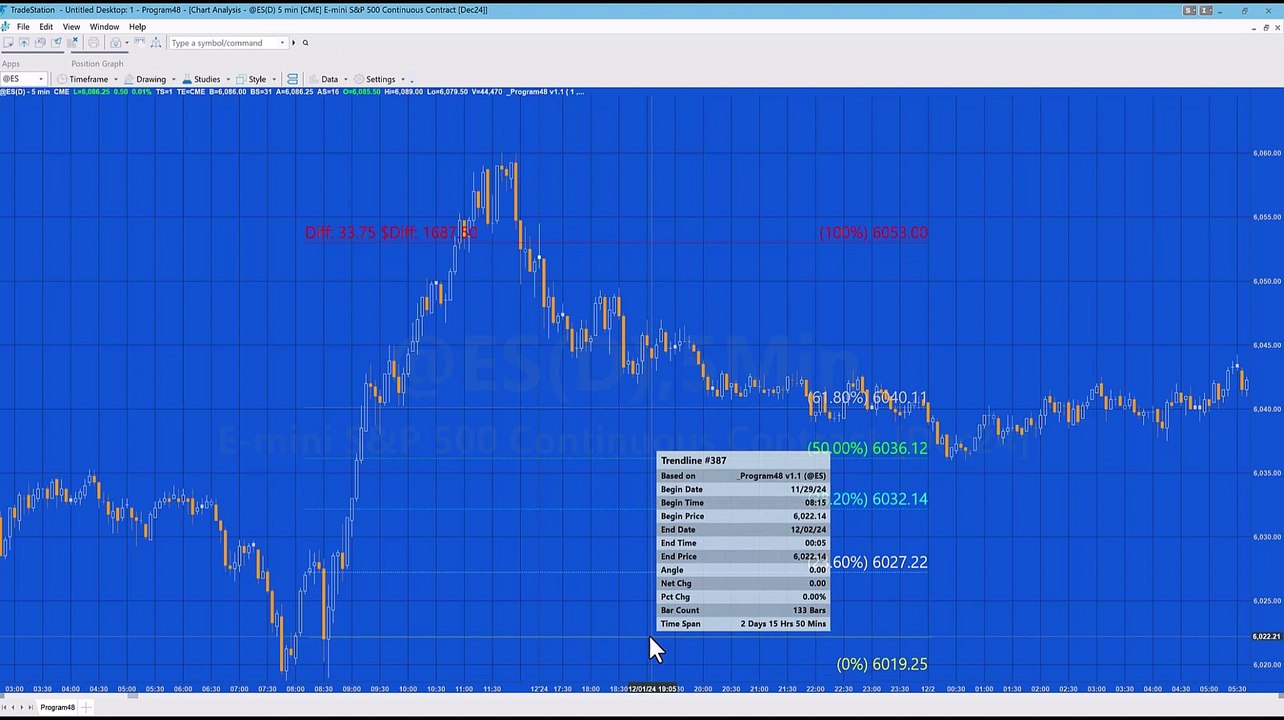The width and height of the screenshot is (1284, 720).
Task: Click the Drawing tools button
Action: 146,79
